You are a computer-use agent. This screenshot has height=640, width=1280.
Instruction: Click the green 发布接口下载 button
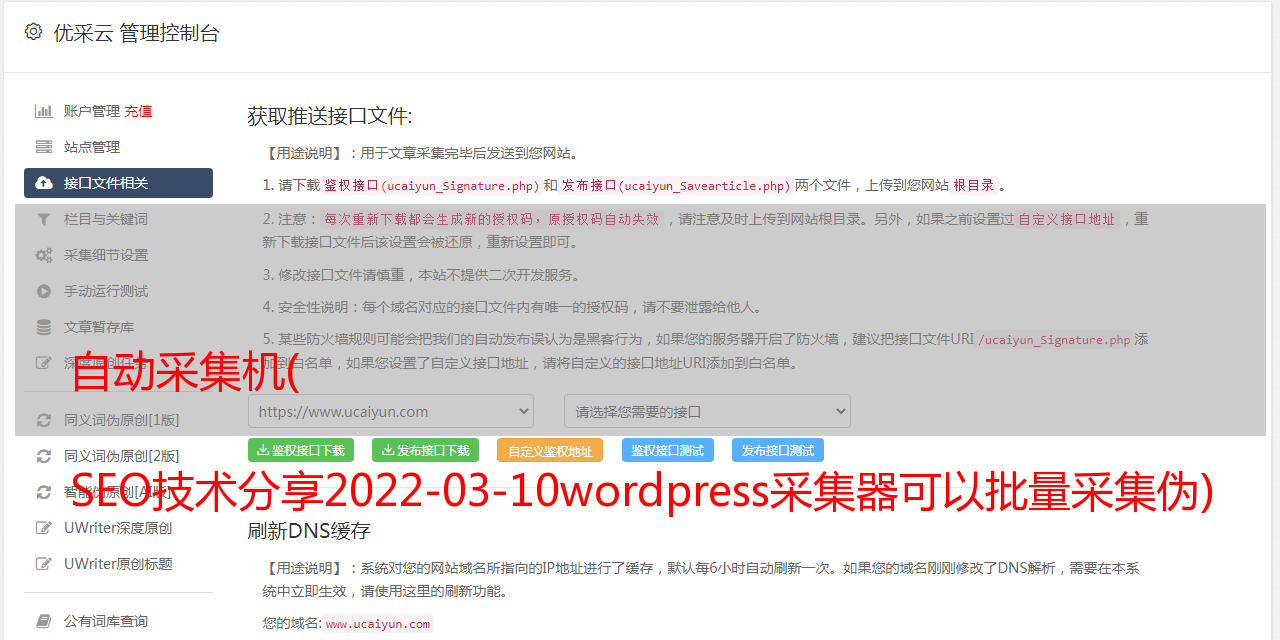(425, 450)
